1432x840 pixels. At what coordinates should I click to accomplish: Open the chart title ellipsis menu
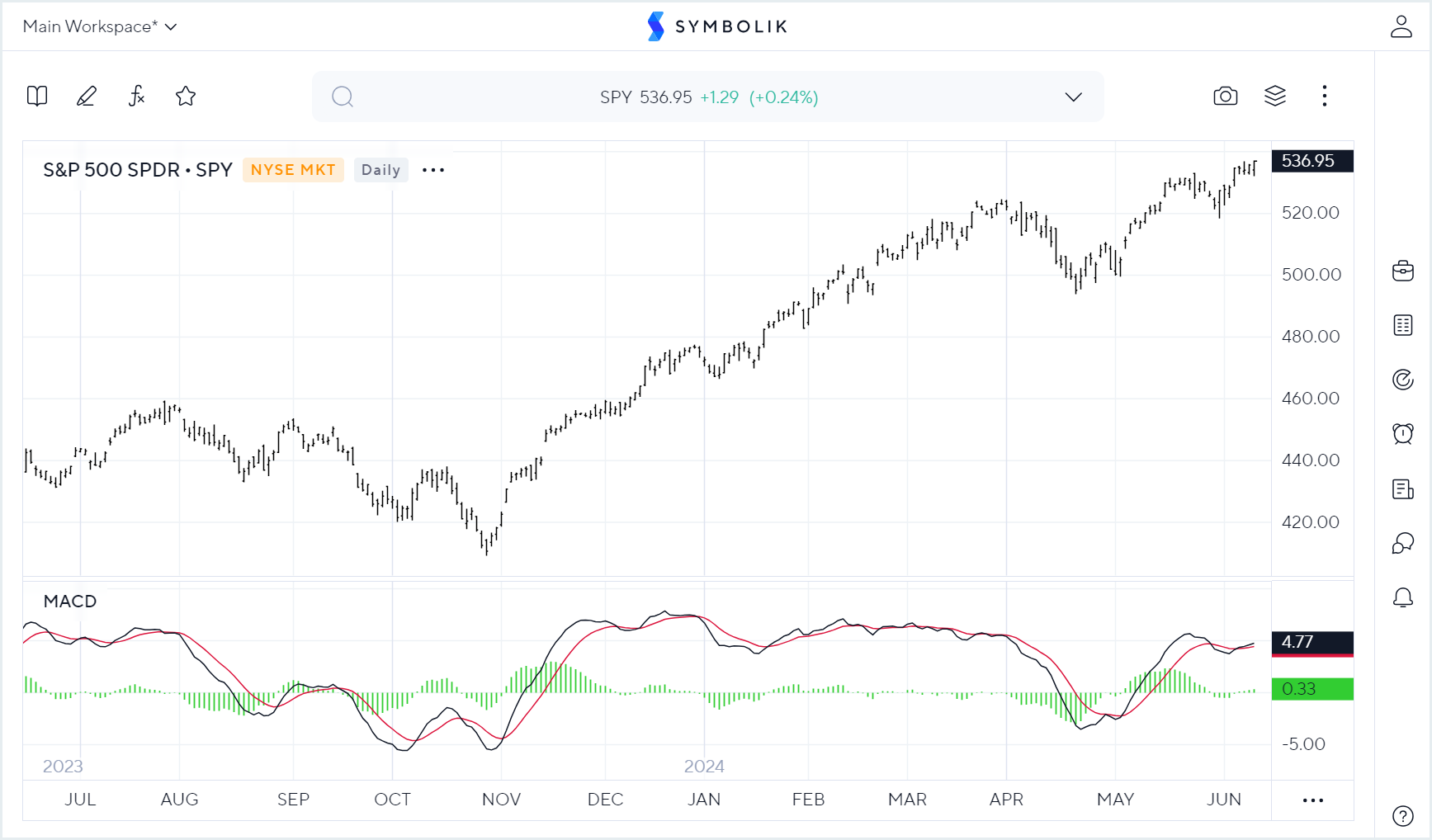coord(433,170)
